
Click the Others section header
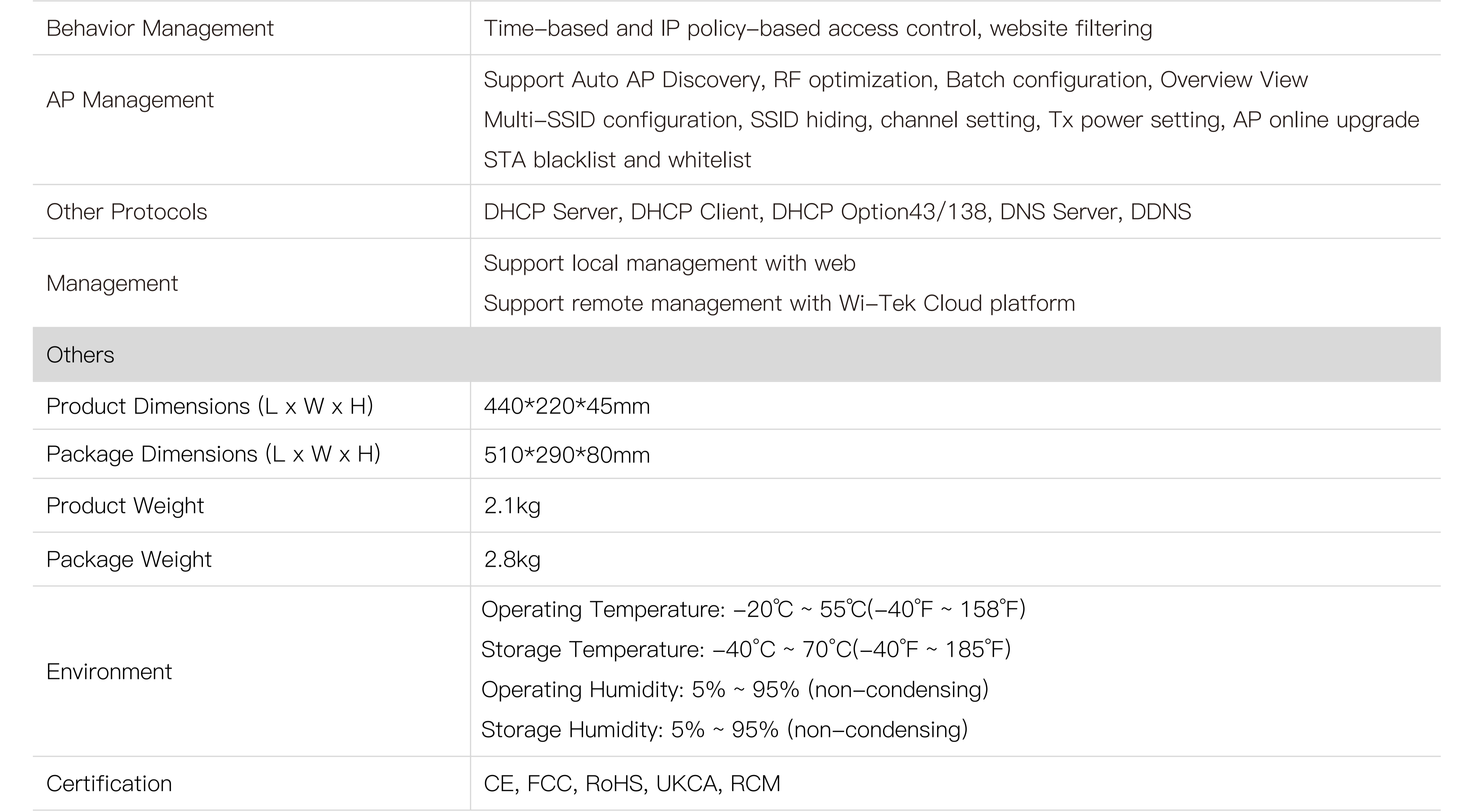tap(80, 354)
